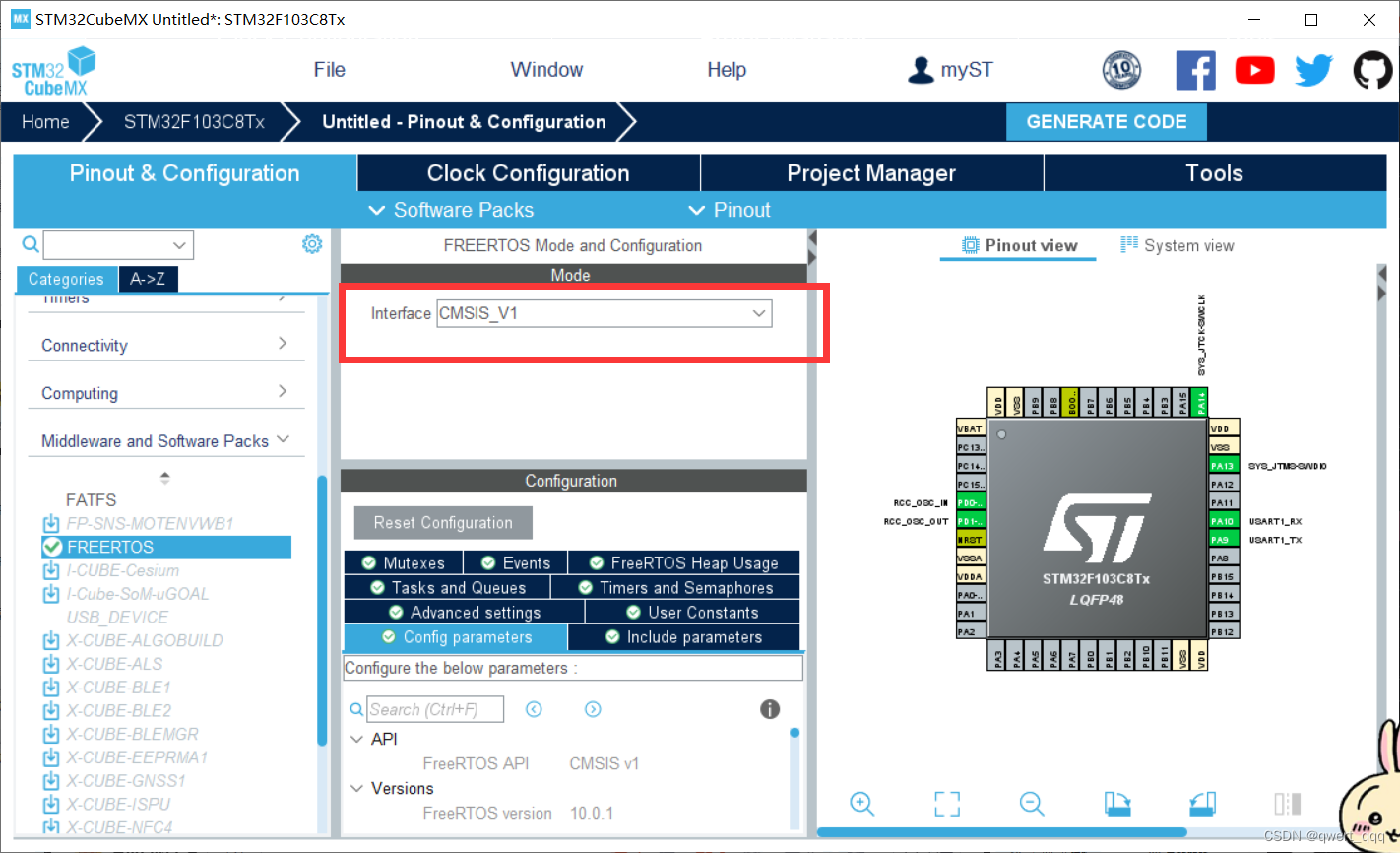Expand the Connectivity category

click(x=165, y=345)
